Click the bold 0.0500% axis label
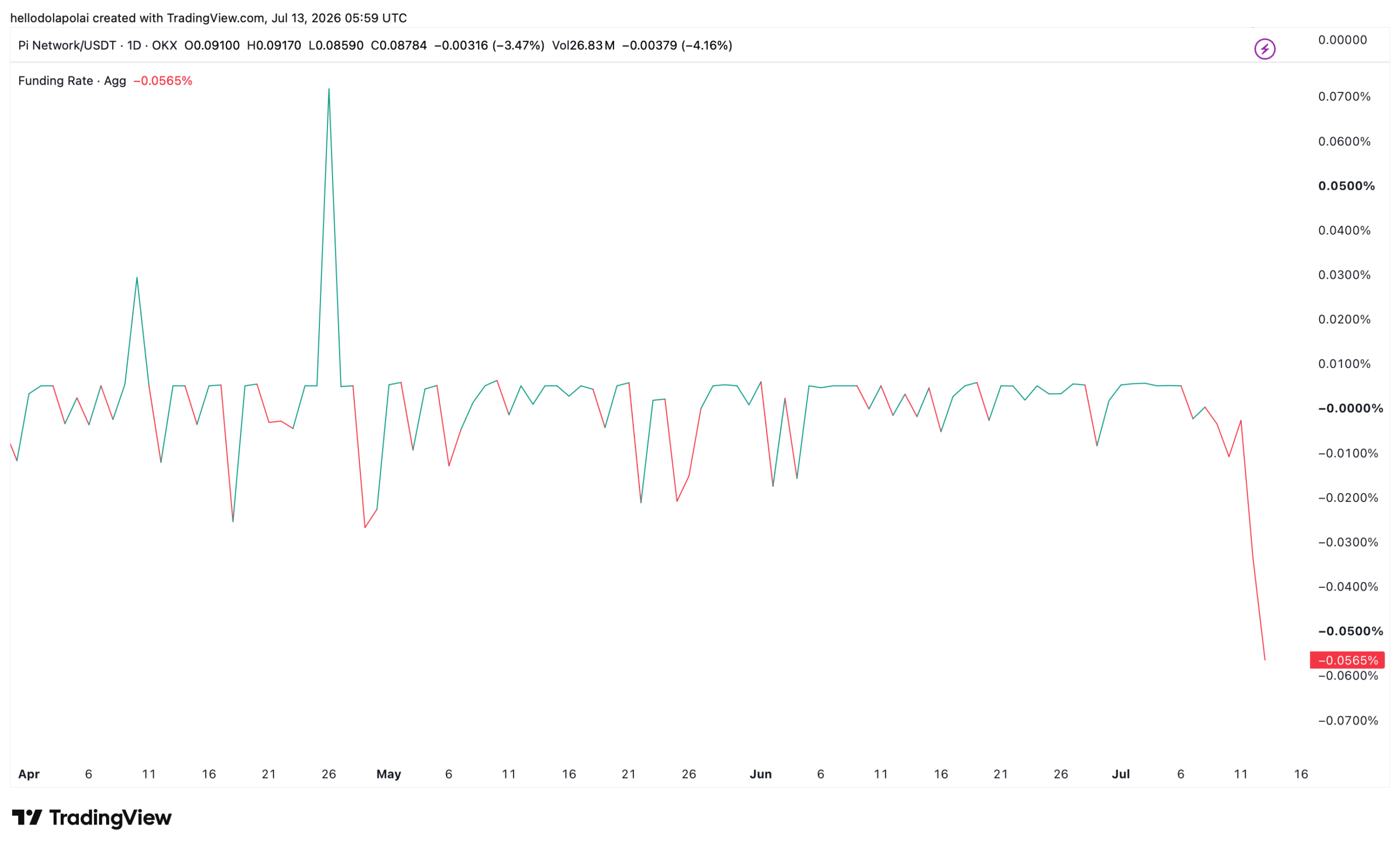The width and height of the screenshot is (1400, 848). pyautogui.click(x=1346, y=186)
